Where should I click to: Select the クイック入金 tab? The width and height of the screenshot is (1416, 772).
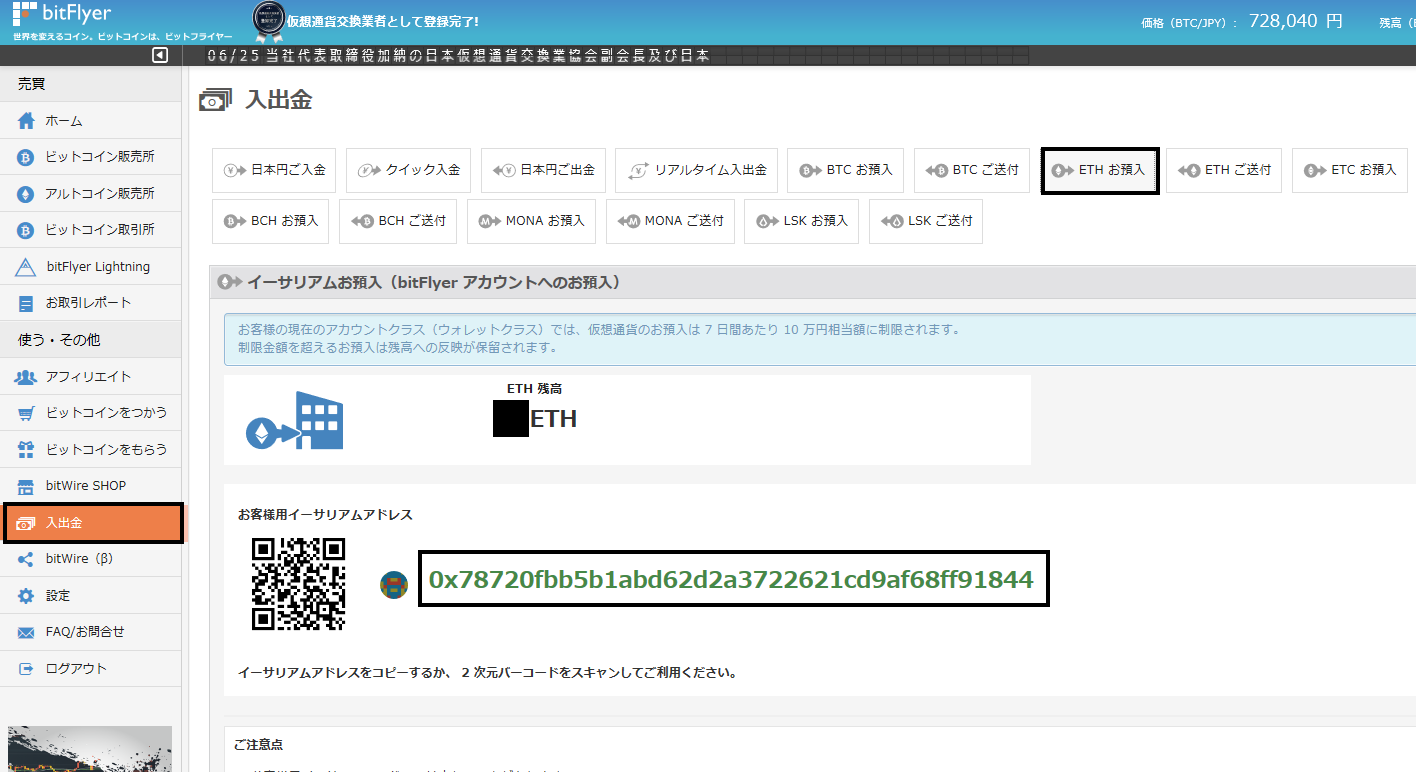click(408, 170)
